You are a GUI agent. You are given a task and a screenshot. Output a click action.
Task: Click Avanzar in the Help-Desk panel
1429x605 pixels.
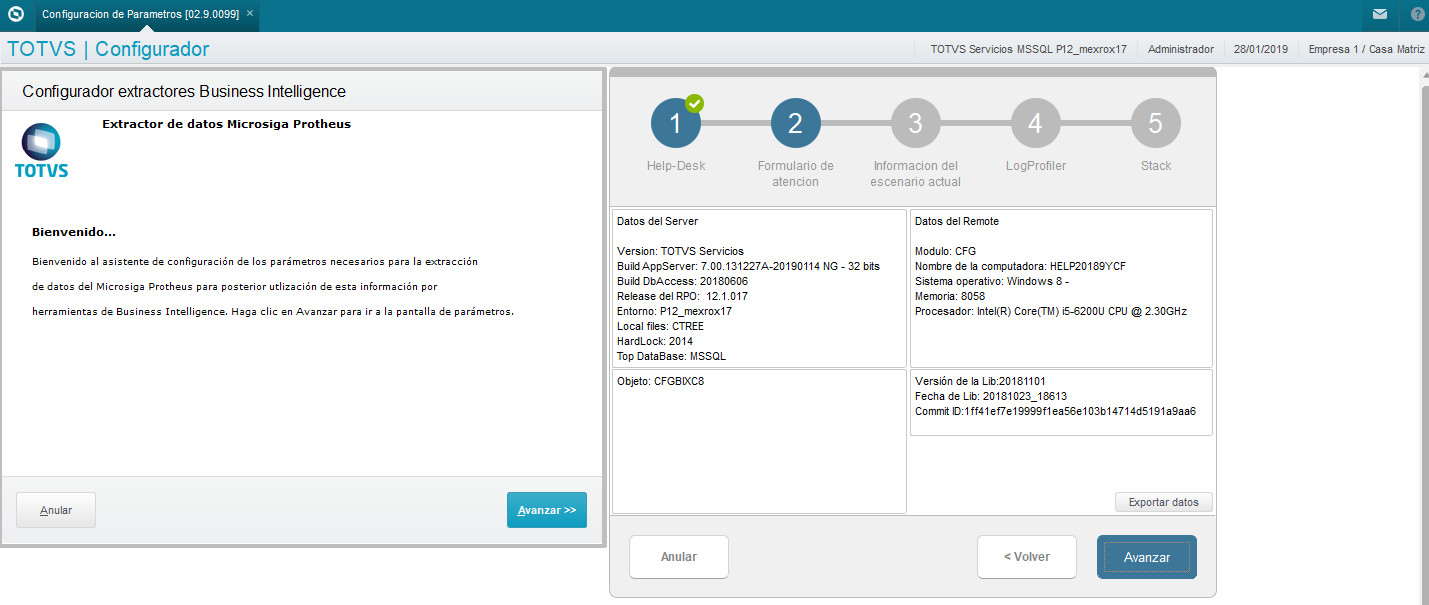pyautogui.click(x=1147, y=557)
